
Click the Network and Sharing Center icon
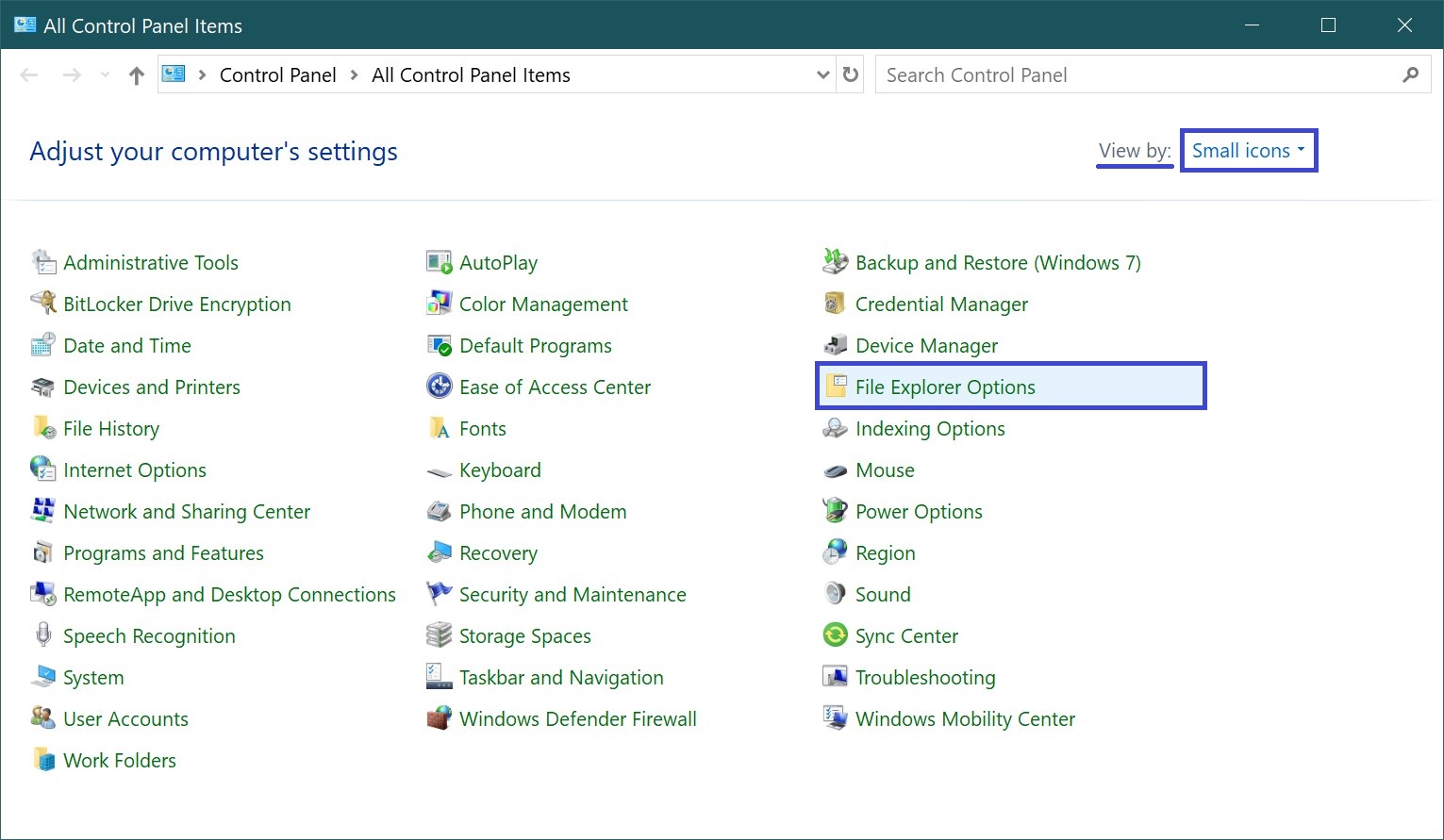pyautogui.click(x=43, y=511)
